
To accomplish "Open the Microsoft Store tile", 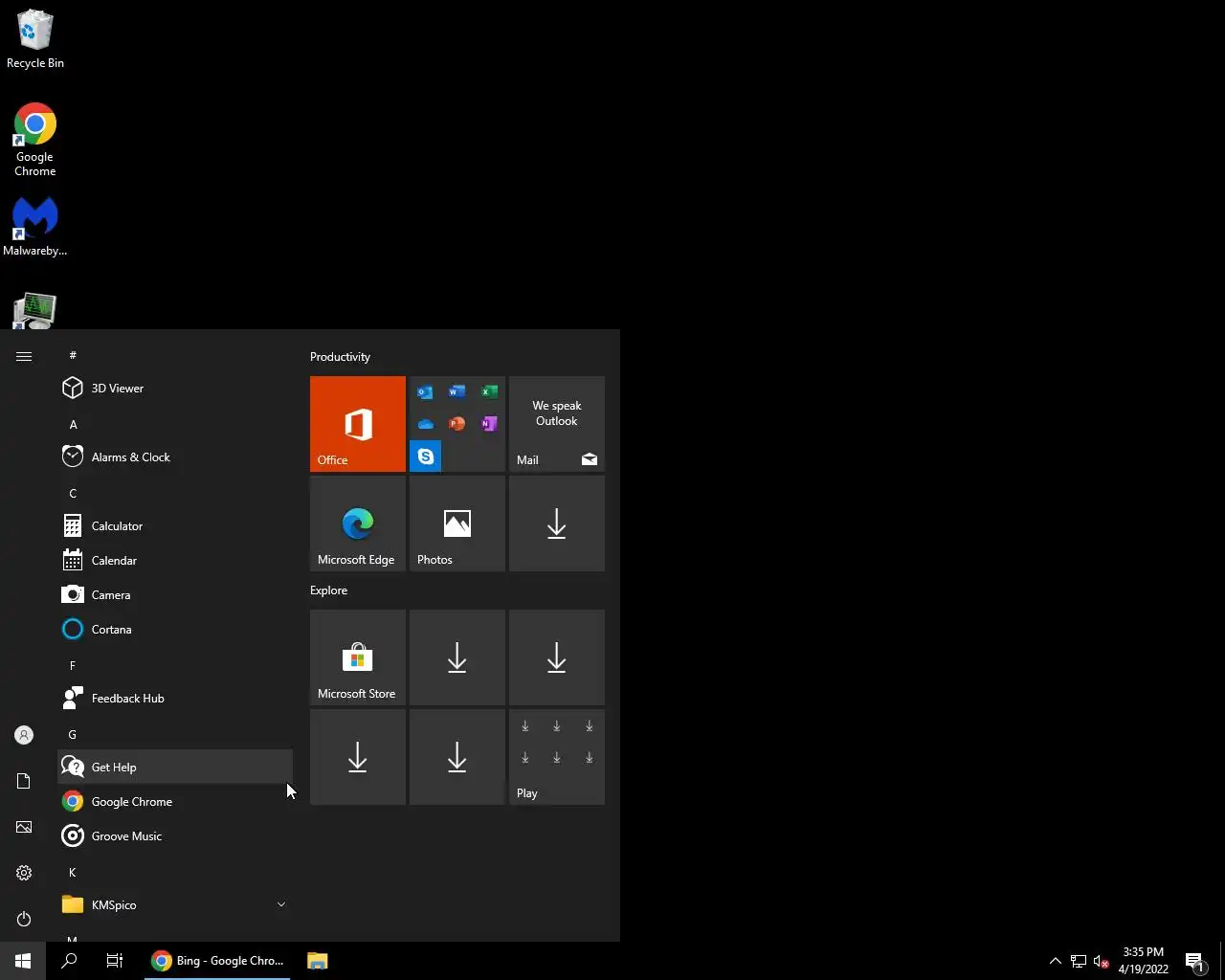I will click(x=358, y=657).
